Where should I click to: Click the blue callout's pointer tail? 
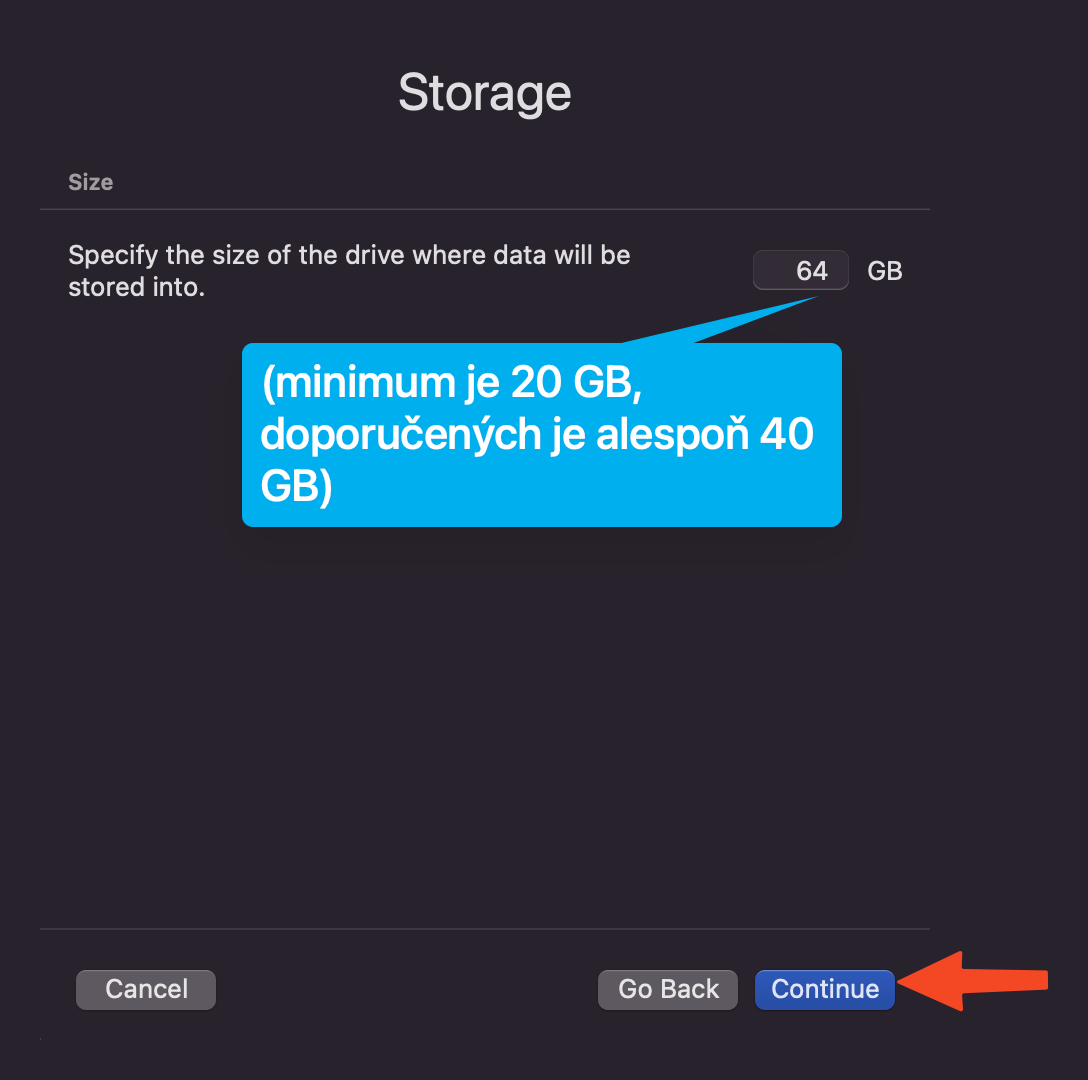(x=722, y=320)
